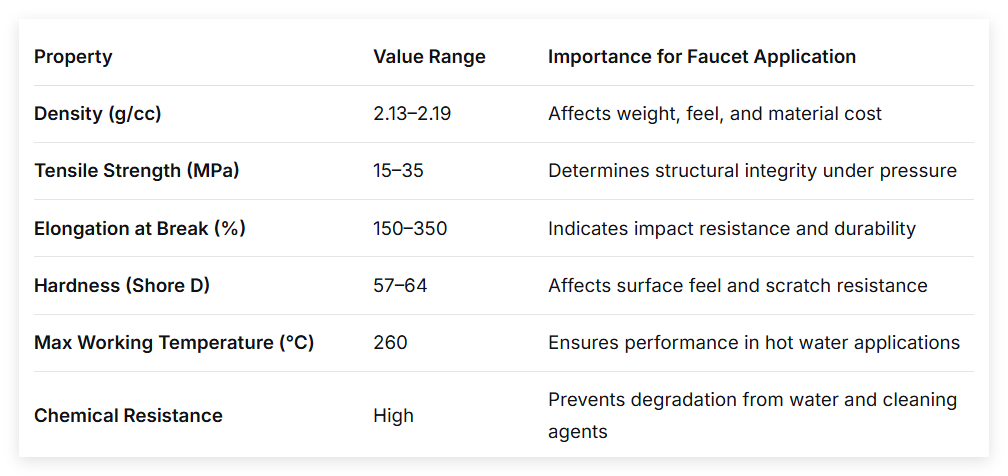
Task: Click the text about weight and material cost
Action: pos(715,114)
